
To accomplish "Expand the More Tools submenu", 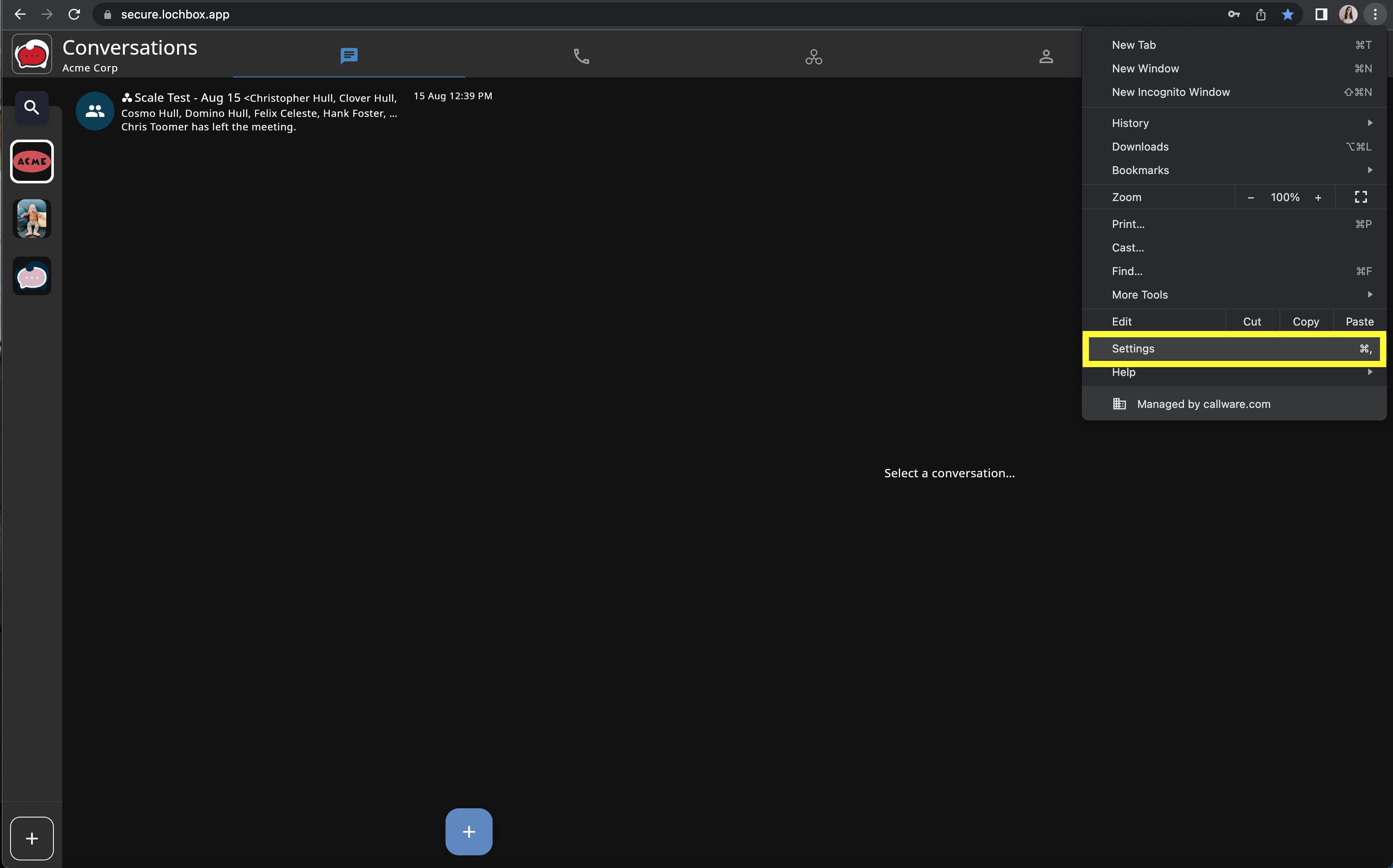I will coord(1234,294).
